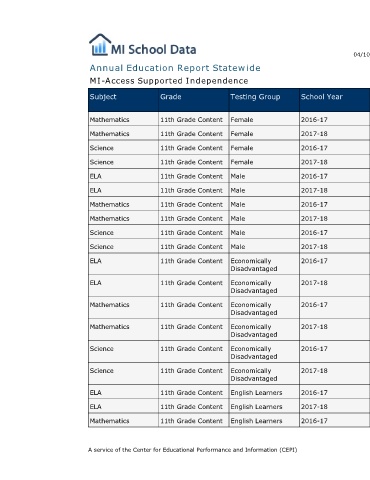Click the Subject column header
Screen dimensions: 370x480
103,97
